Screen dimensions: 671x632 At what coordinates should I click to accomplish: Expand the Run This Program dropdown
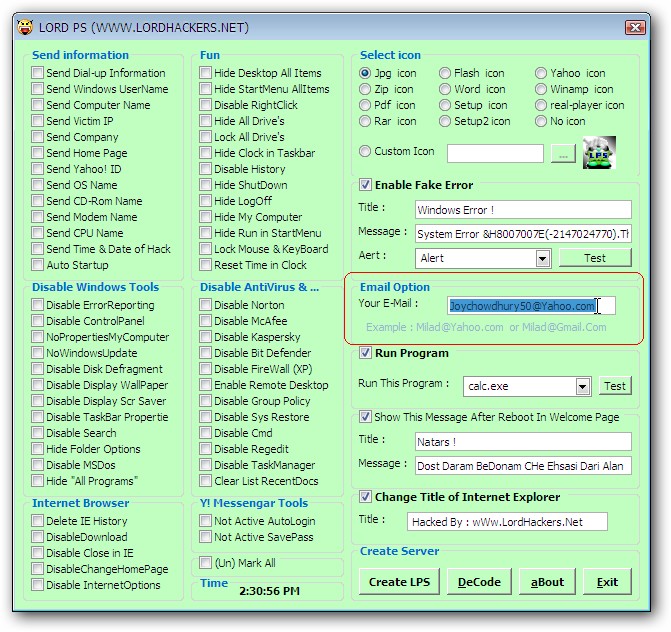tap(583, 386)
